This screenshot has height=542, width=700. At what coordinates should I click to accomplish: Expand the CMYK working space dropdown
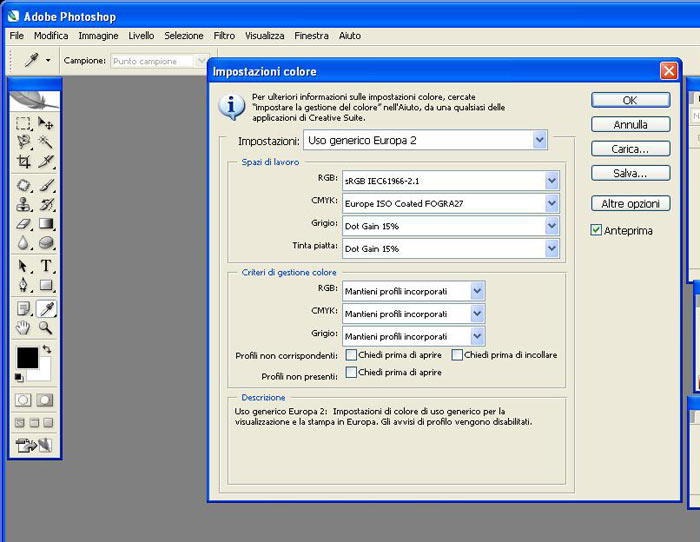[x=551, y=203]
